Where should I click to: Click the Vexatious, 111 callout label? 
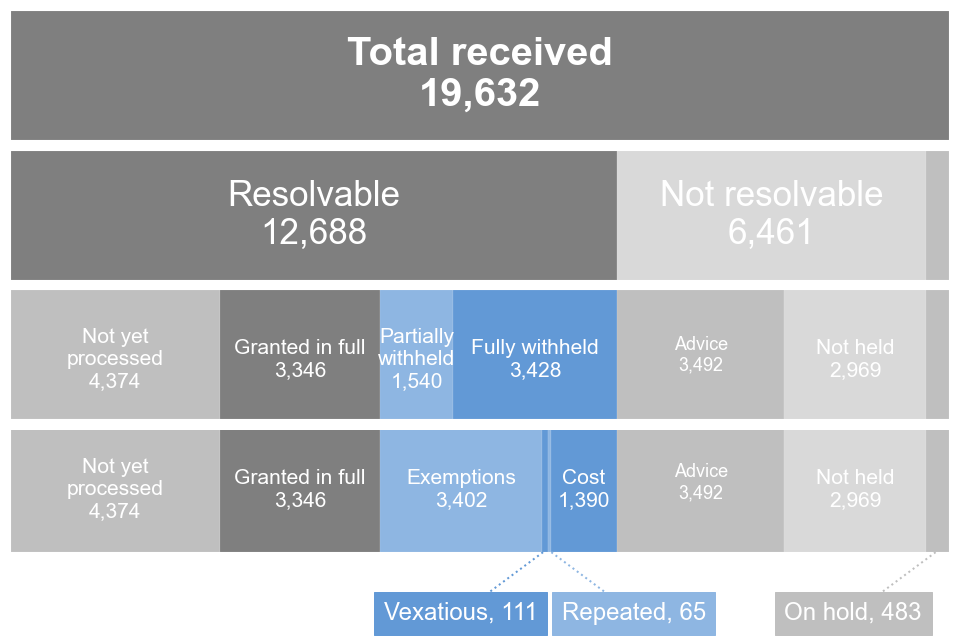pos(461,612)
